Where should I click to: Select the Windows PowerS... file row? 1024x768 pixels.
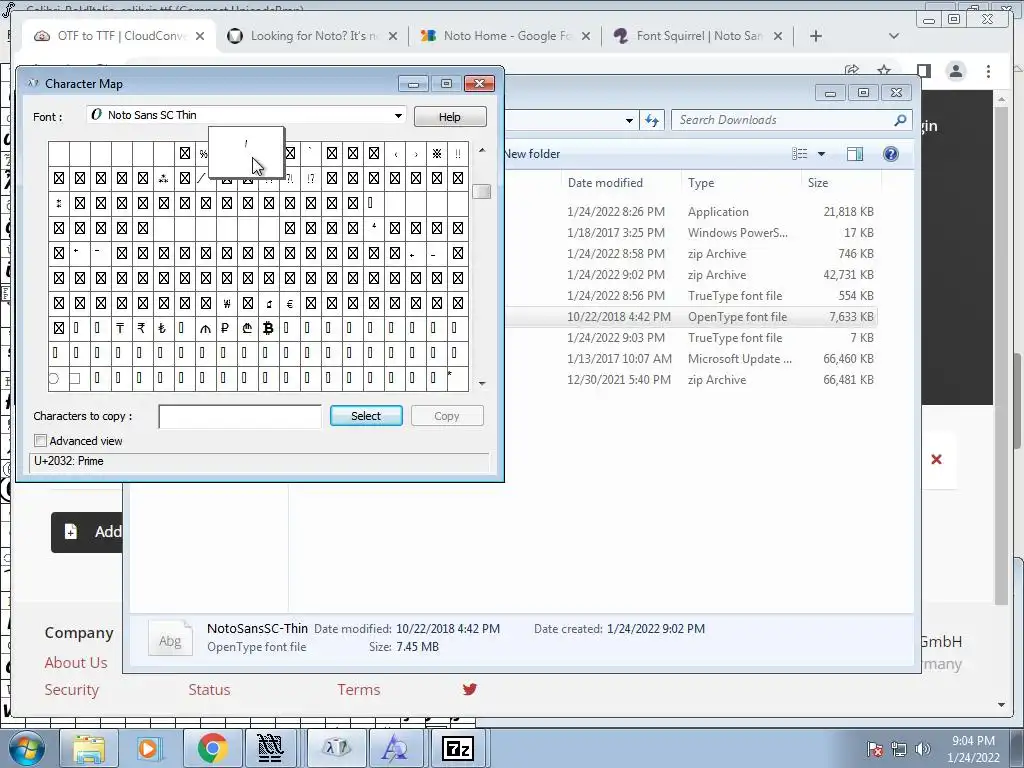tap(692, 232)
